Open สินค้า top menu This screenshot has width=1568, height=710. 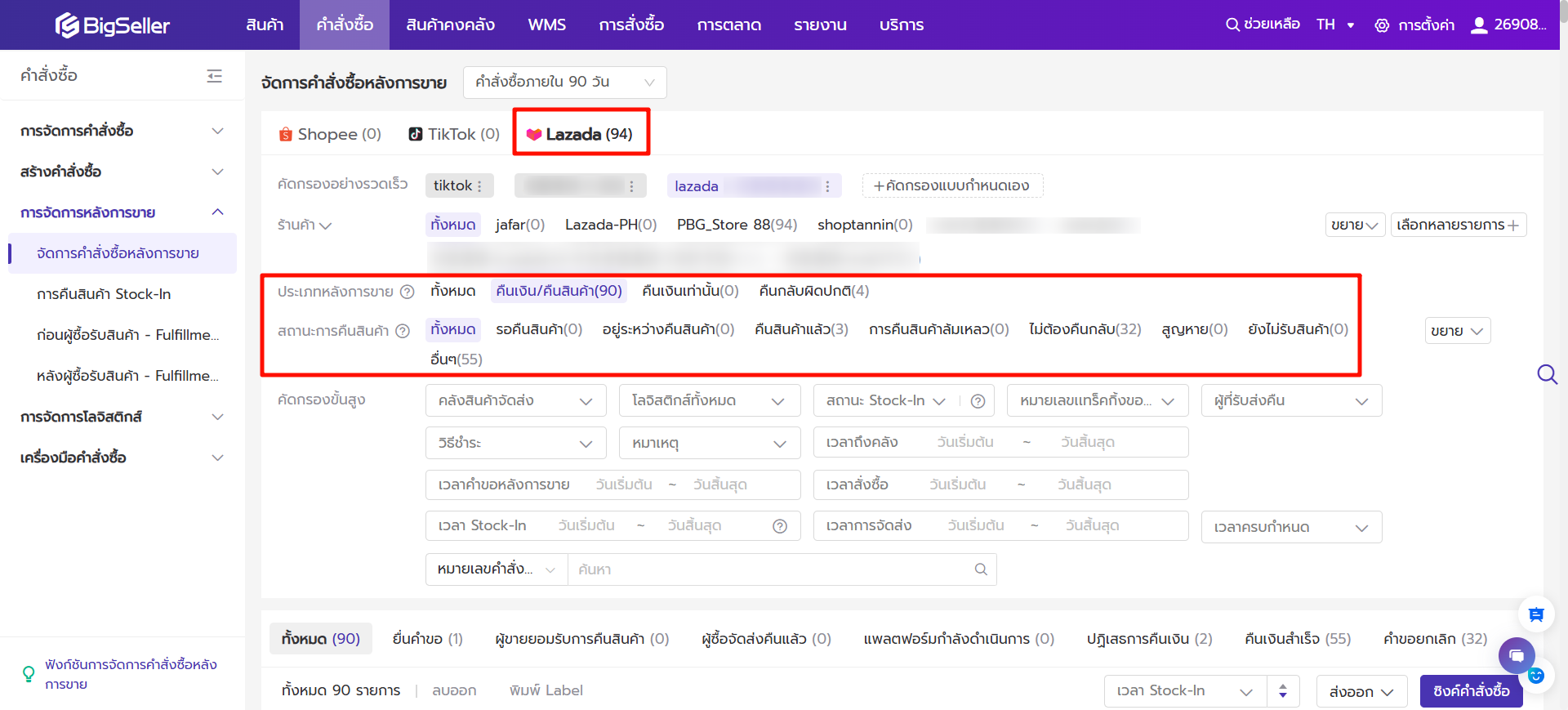click(265, 25)
